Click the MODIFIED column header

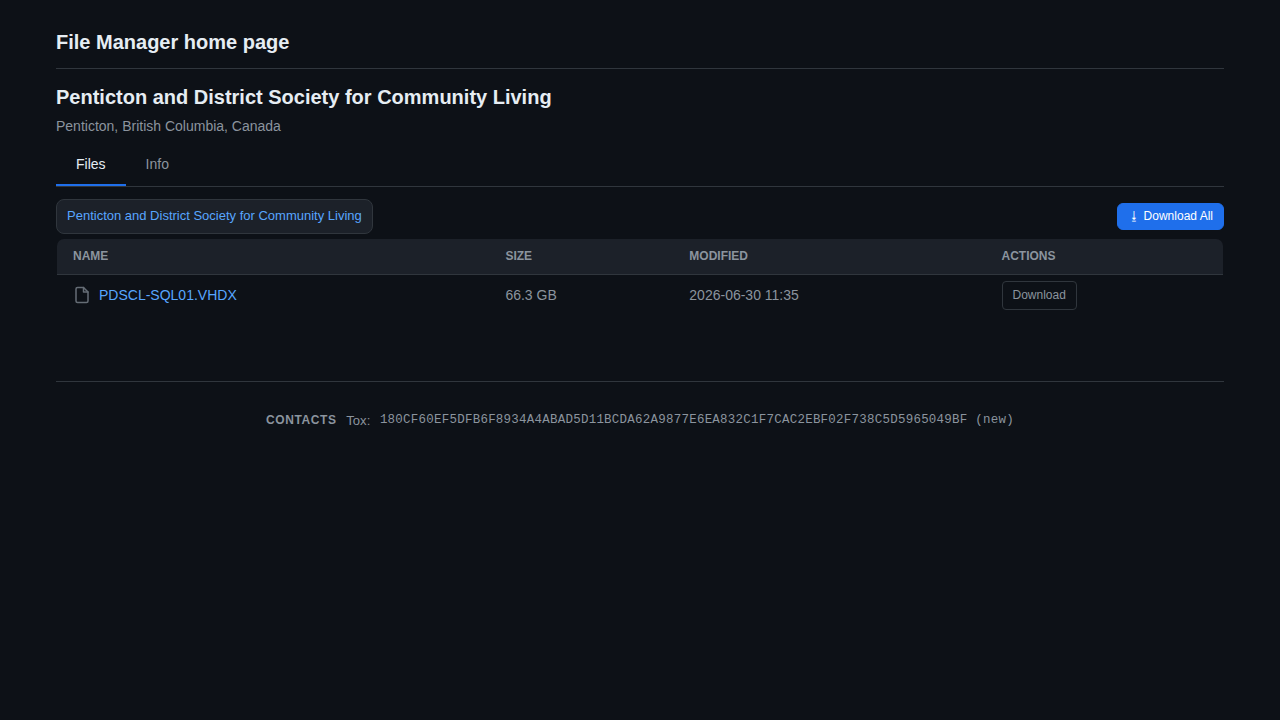tap(718, 256)
